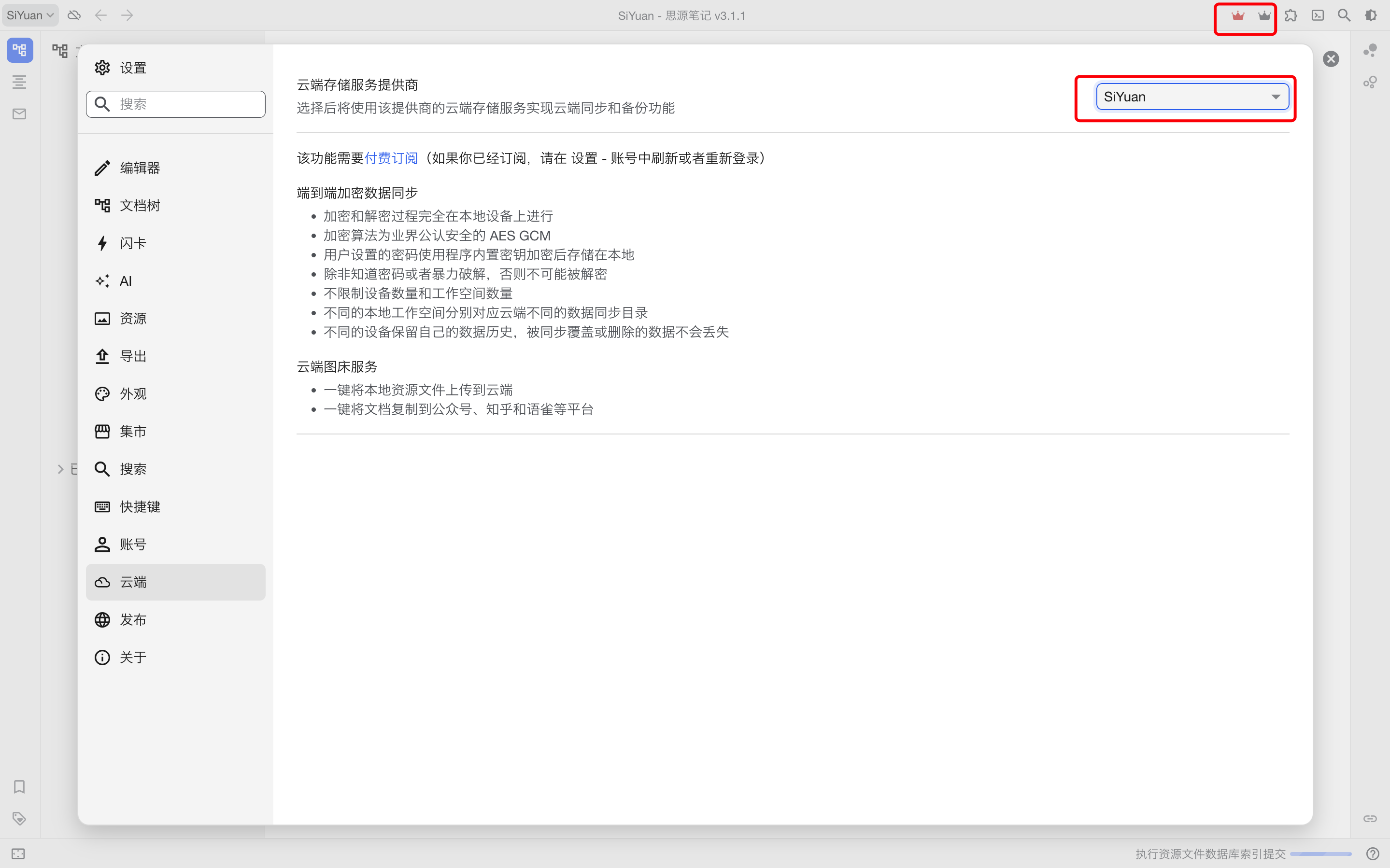Open the link/bookmark icon at bottom right edge
The image size is (1390, 868).
(x=1370, y=818)
